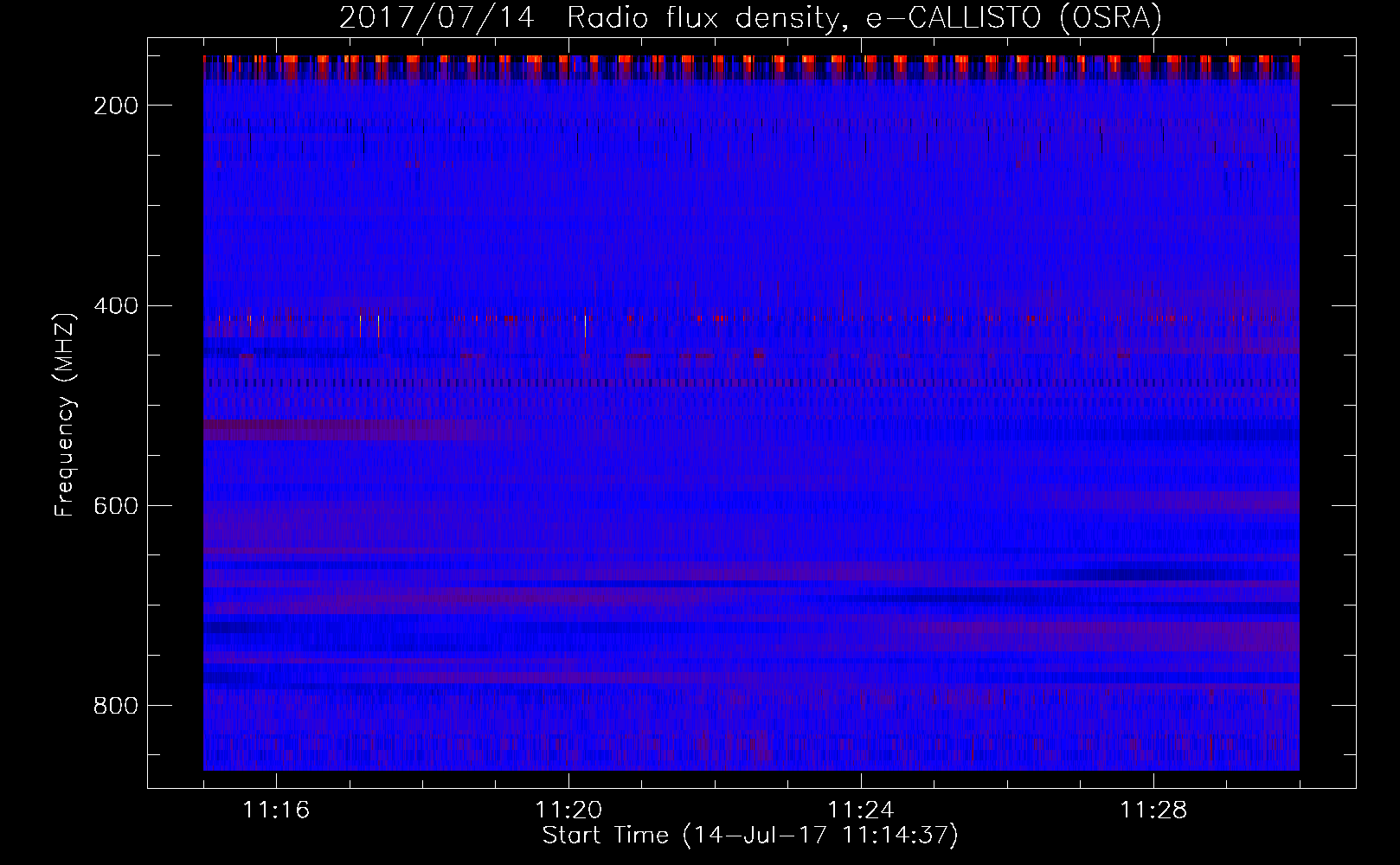This screenshot has height=865, width=1400.
Task: Click the 11:20 time tick label
Action: pyautogui.click(x=569, y=811)
